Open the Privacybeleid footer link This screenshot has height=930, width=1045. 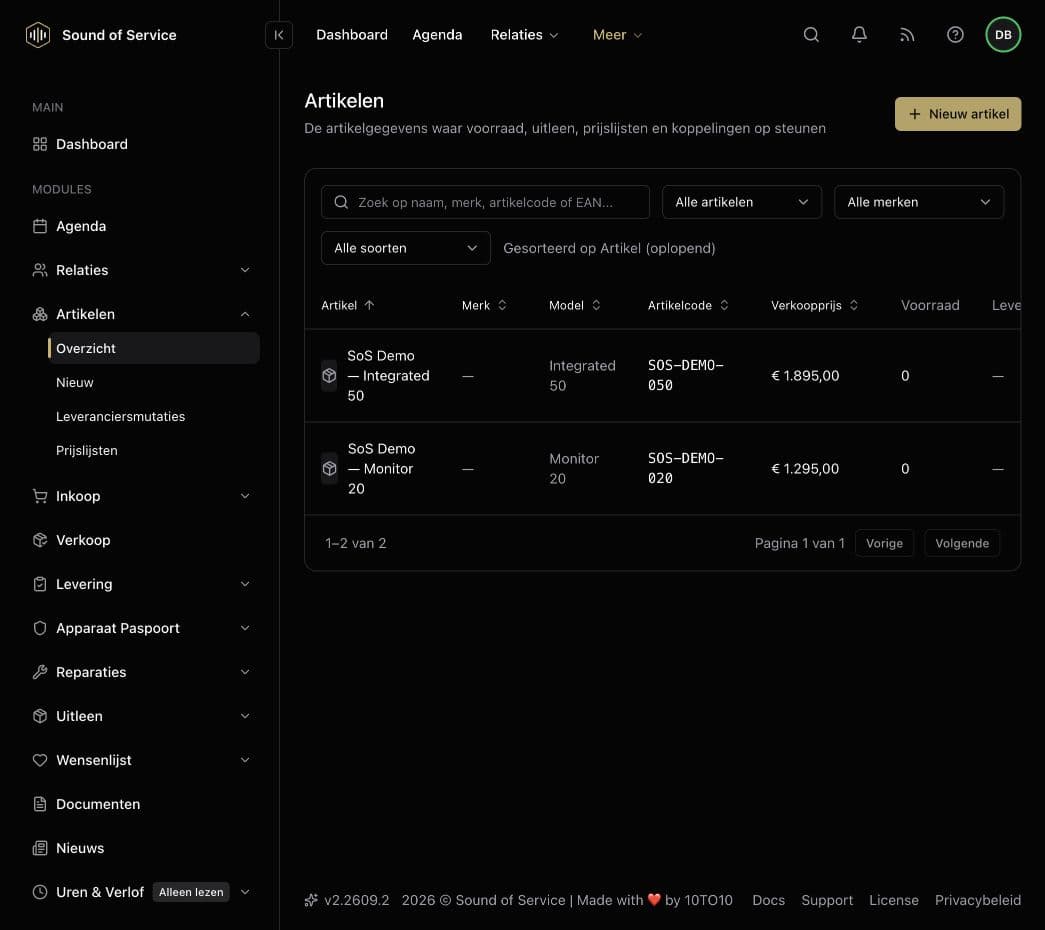click(978, 900)
